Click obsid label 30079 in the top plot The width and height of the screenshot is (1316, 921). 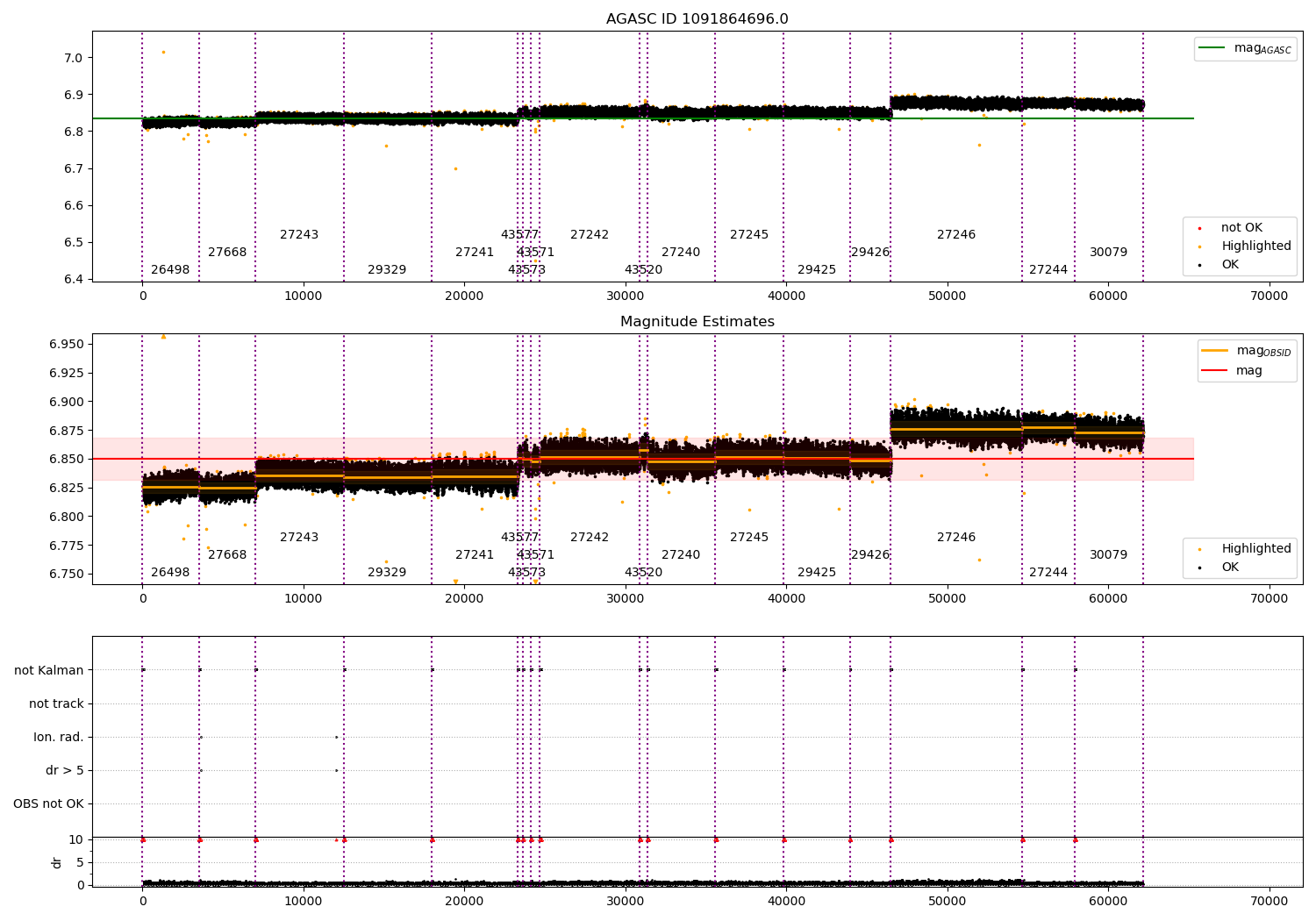(1109, 253)
